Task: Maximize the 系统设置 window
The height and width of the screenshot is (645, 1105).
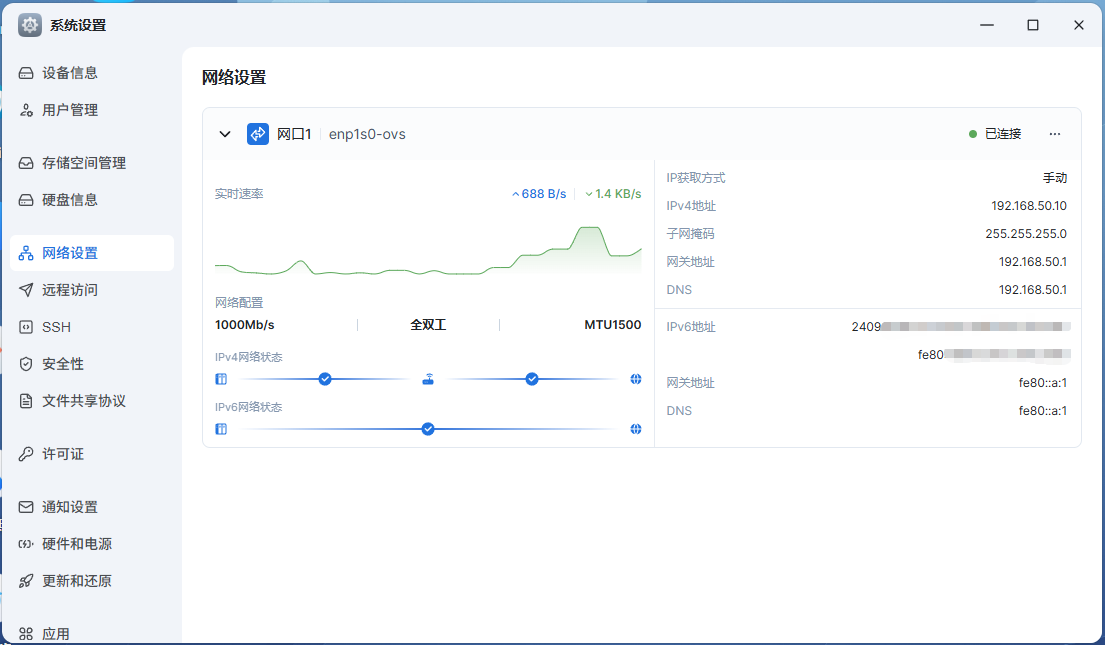Action: pyautogui.click(x=1033, y=25)
